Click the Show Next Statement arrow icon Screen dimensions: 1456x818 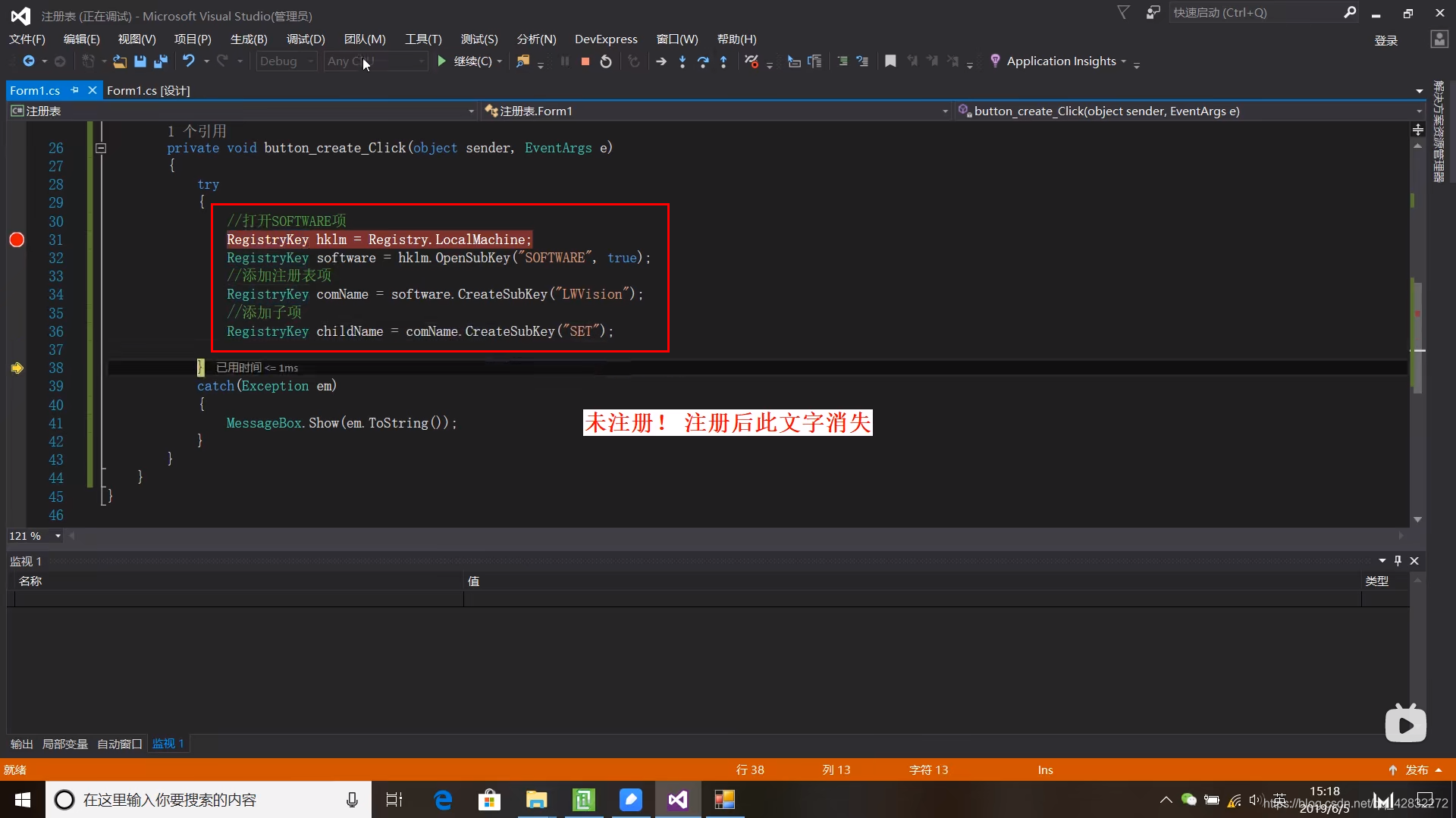(x=661, y=61)
